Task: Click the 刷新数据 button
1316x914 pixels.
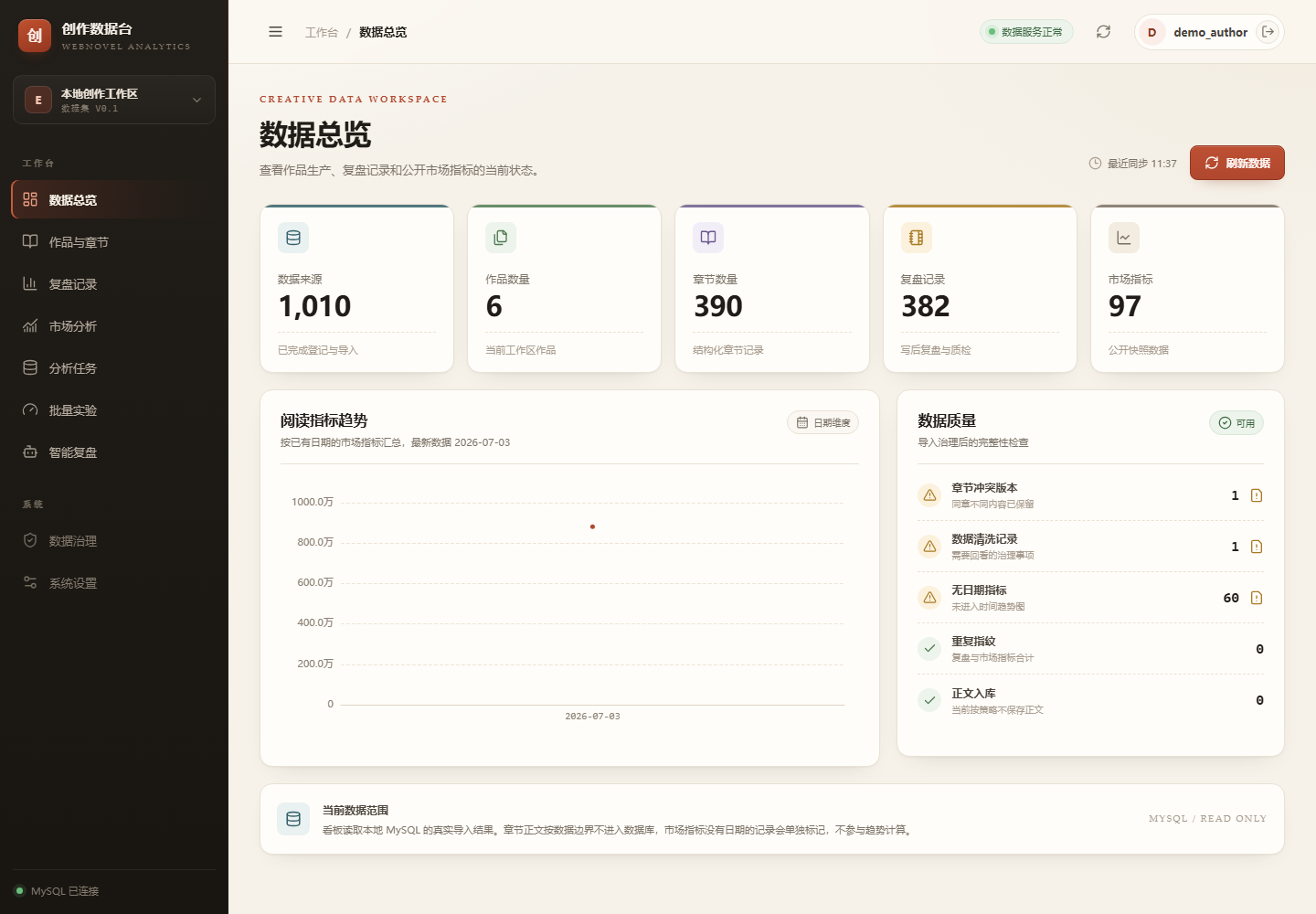Action: pyautogui.click(x=1236, y=163)
